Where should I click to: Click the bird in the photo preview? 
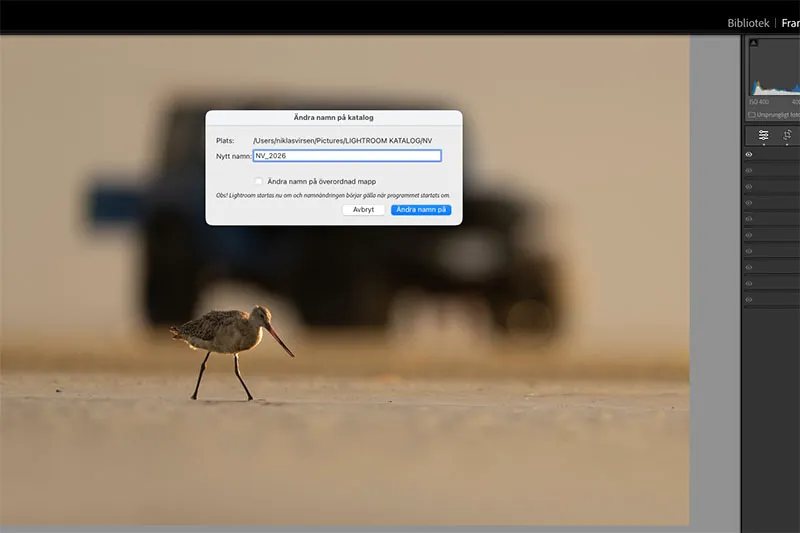(232, 352)
